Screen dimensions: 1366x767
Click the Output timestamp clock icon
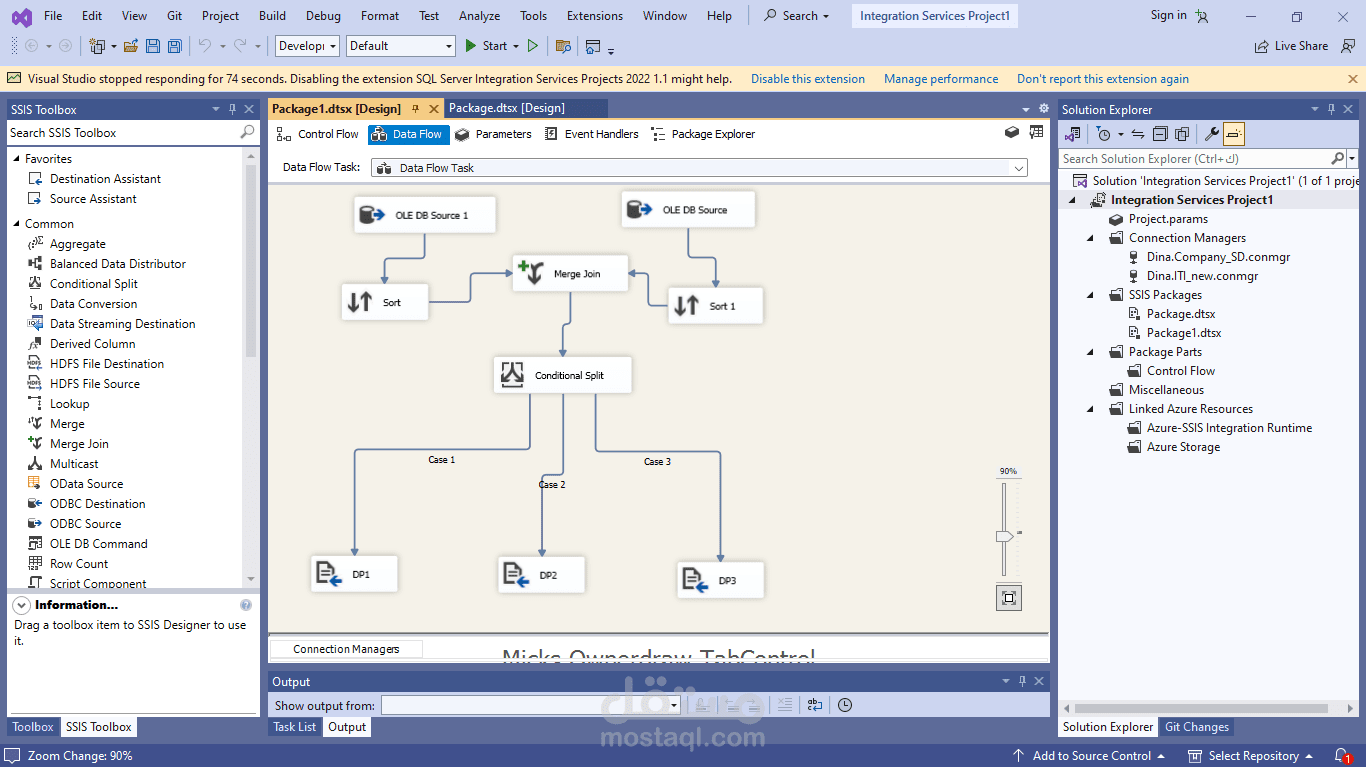click(845, 705)
